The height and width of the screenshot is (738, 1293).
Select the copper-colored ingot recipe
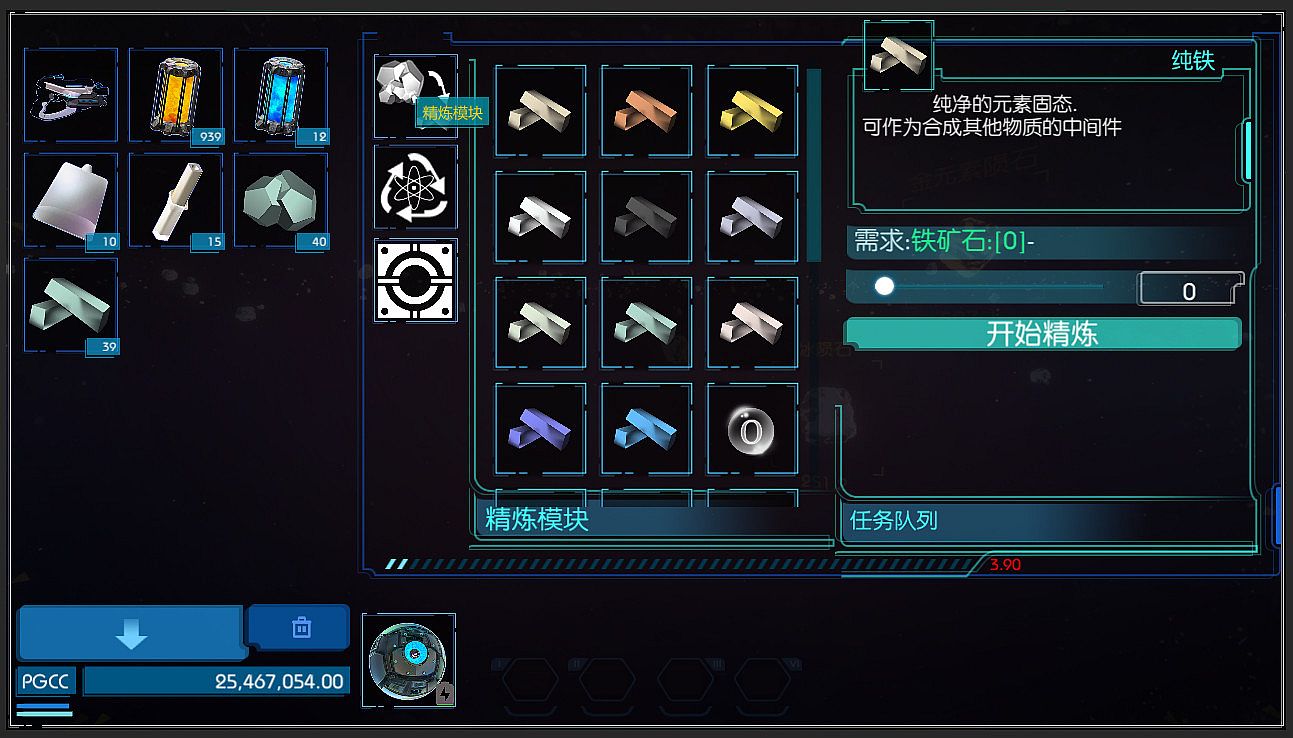(646, 110)
